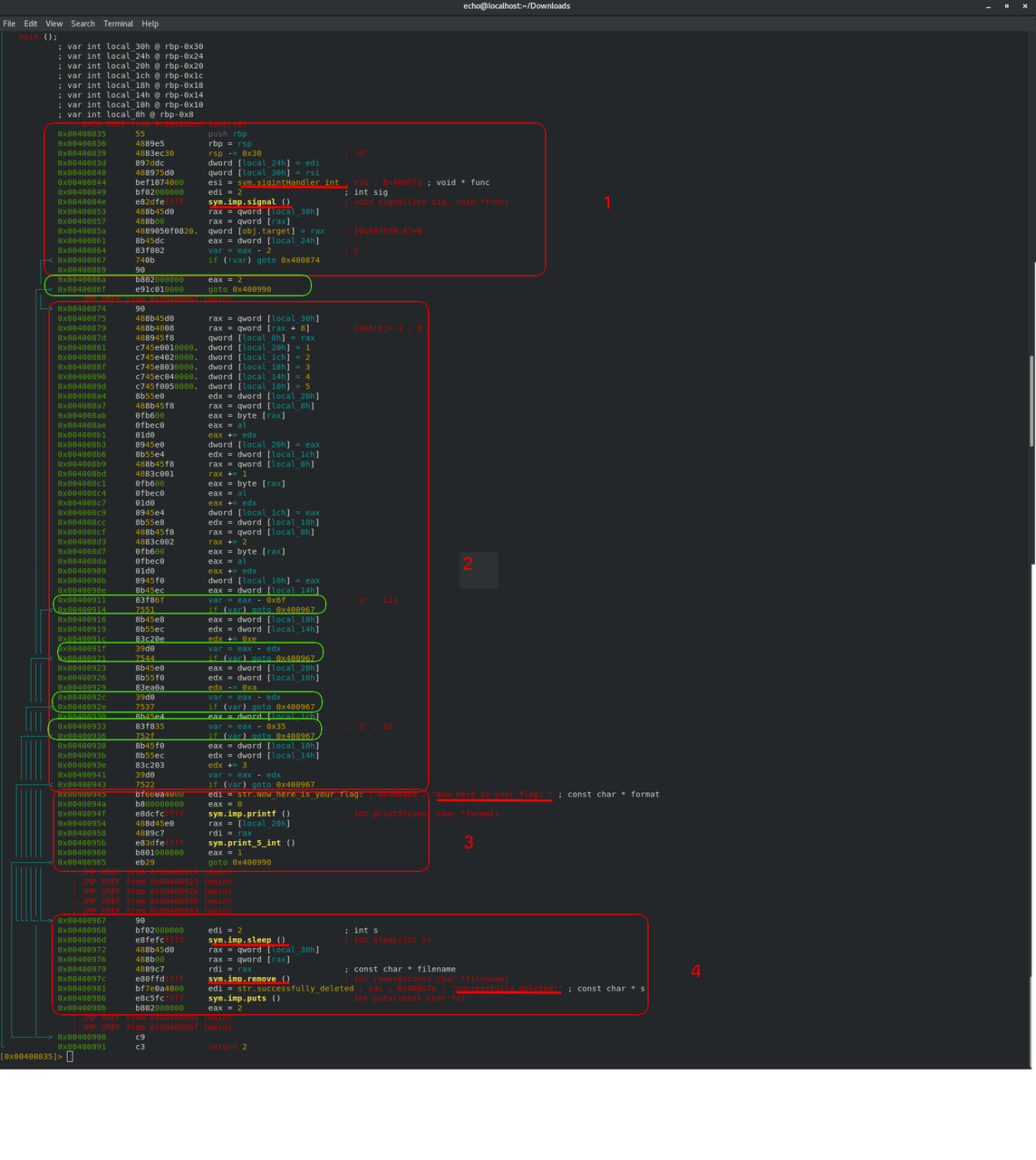Image resolution: width=1036 pixels, height=1160 pixels.
Task: Click the command prompt cursor at [0x00400835]>
Action: (70, 1057)
